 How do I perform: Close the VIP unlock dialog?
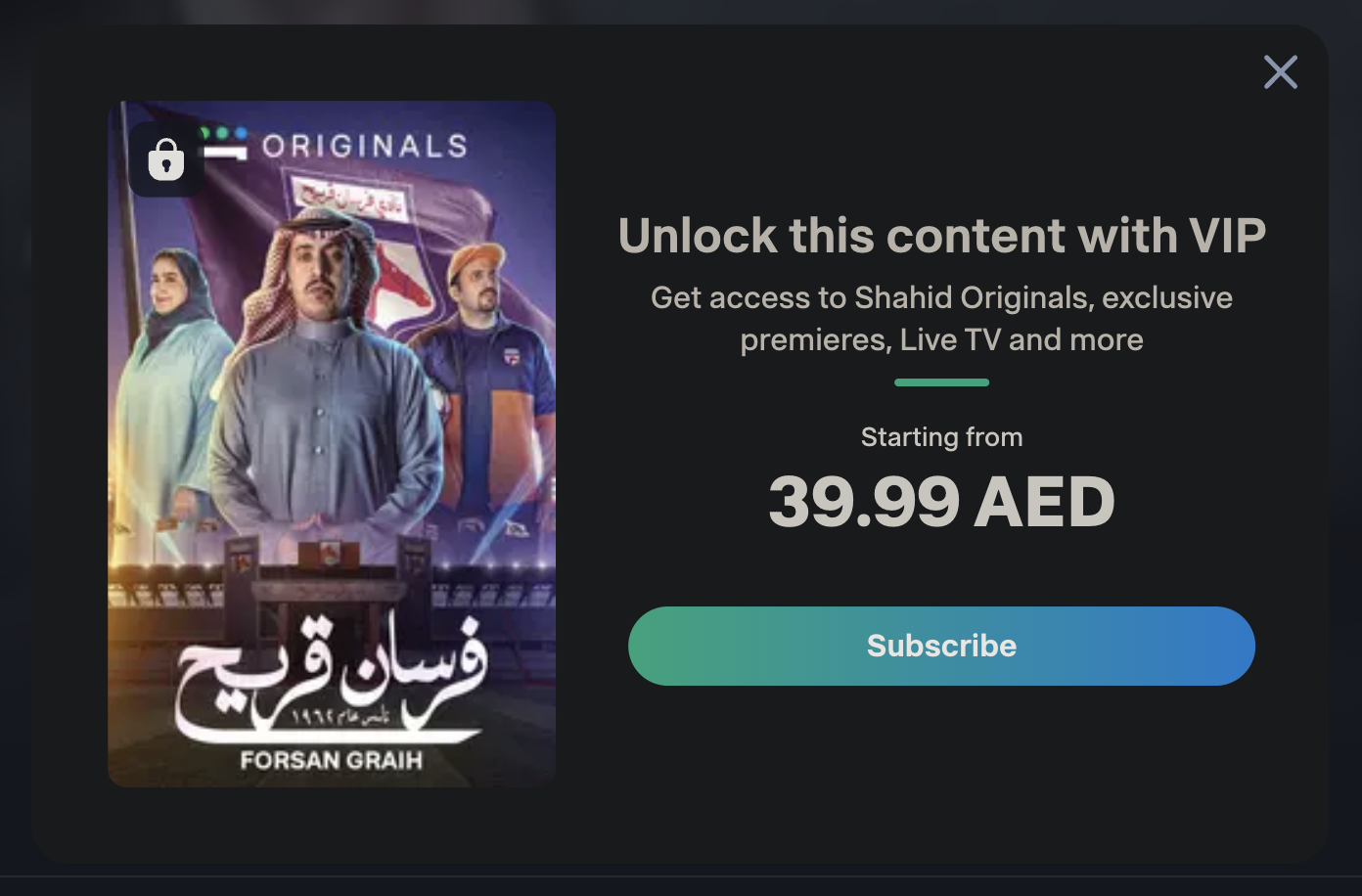point(1280,72)
